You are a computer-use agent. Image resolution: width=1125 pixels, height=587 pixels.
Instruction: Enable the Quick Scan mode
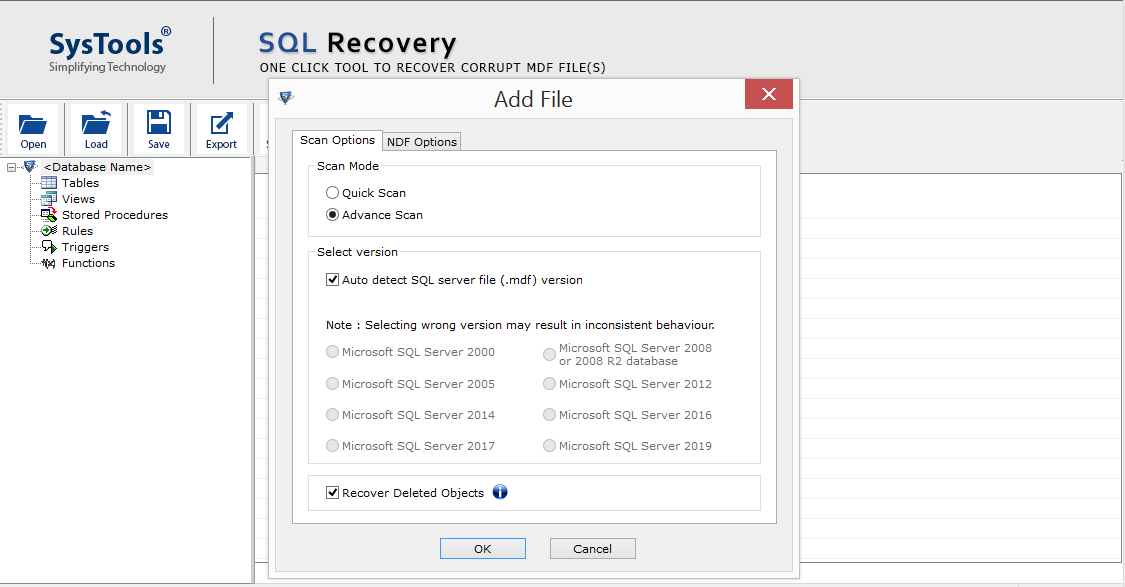click(x=332, y=192)
